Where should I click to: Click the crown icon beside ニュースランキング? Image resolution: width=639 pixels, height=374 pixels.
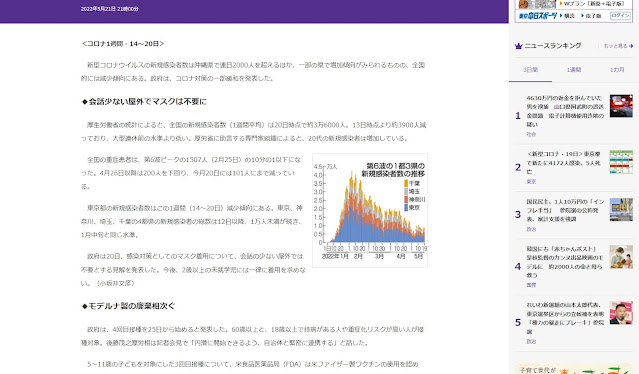pos(518,46)
